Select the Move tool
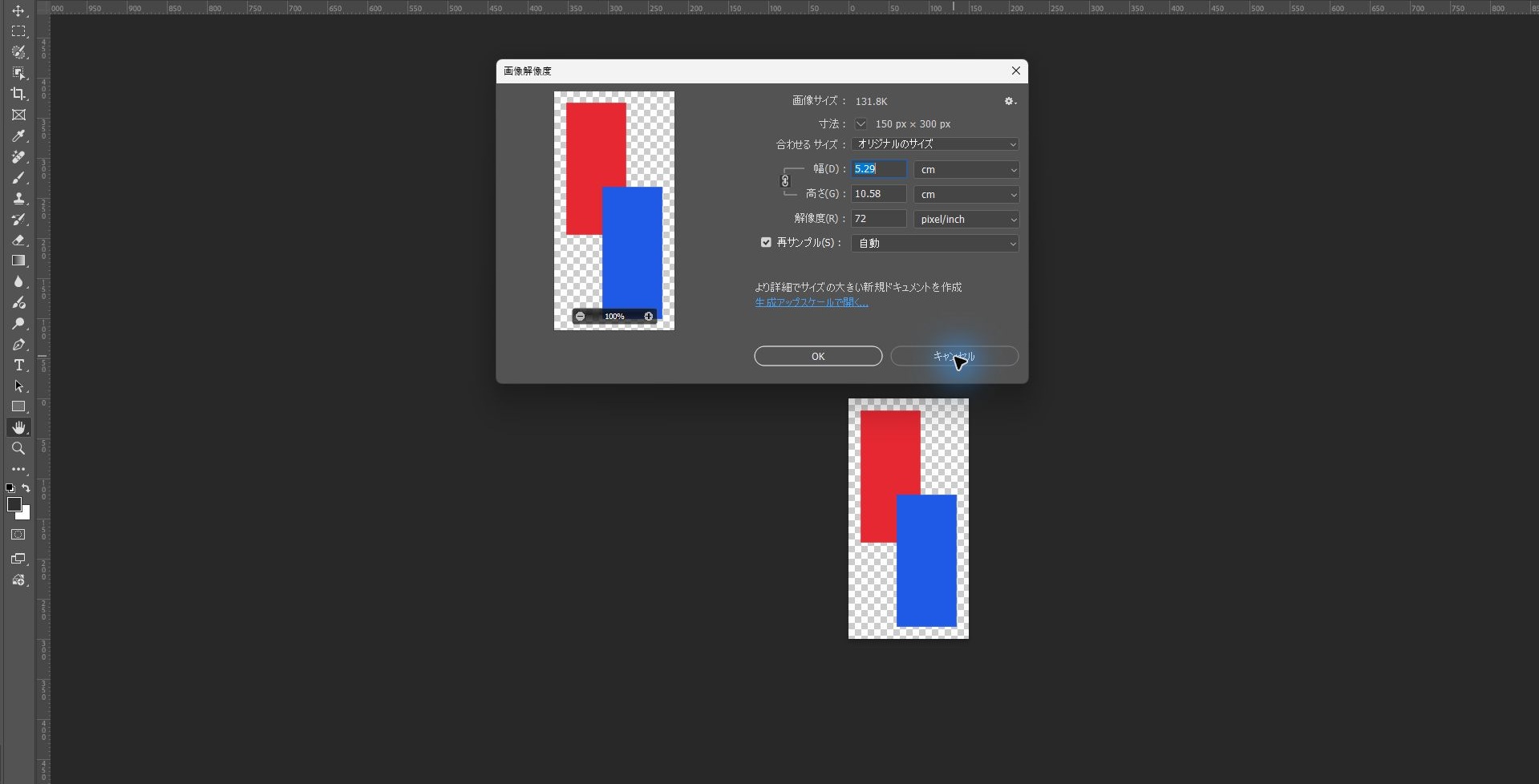This screenshot has width=1539, height=784. pos(18,10)
